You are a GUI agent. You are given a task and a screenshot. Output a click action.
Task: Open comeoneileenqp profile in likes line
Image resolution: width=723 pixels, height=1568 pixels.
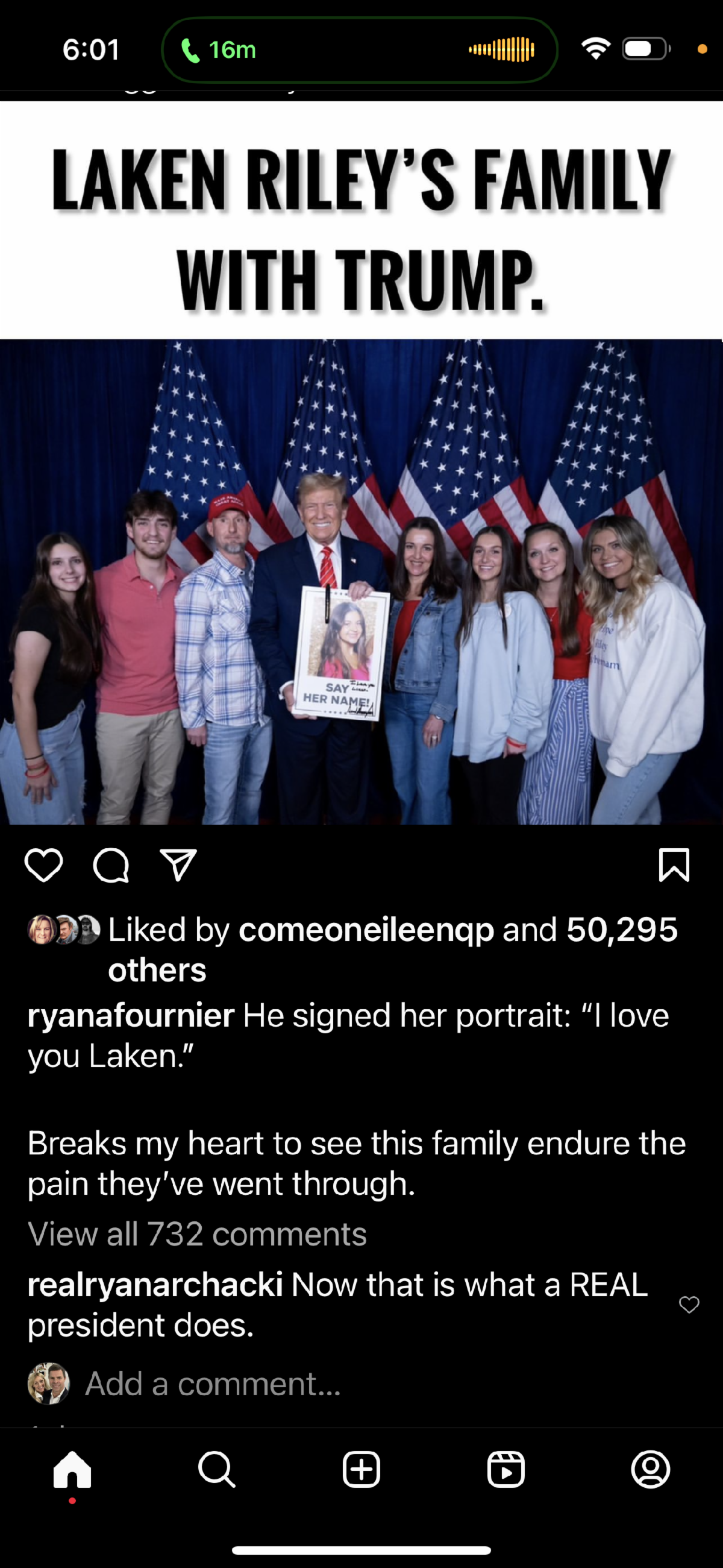[x=366, y=930]
